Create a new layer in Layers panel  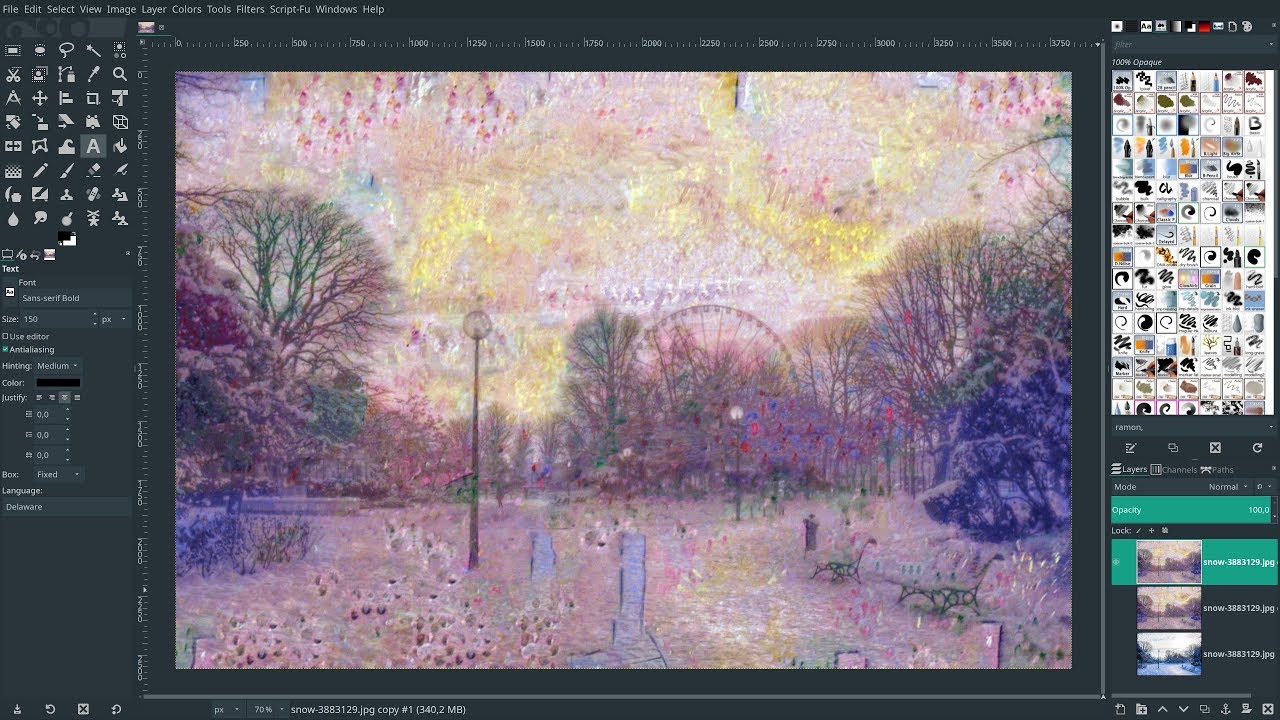click(1120, 709)
